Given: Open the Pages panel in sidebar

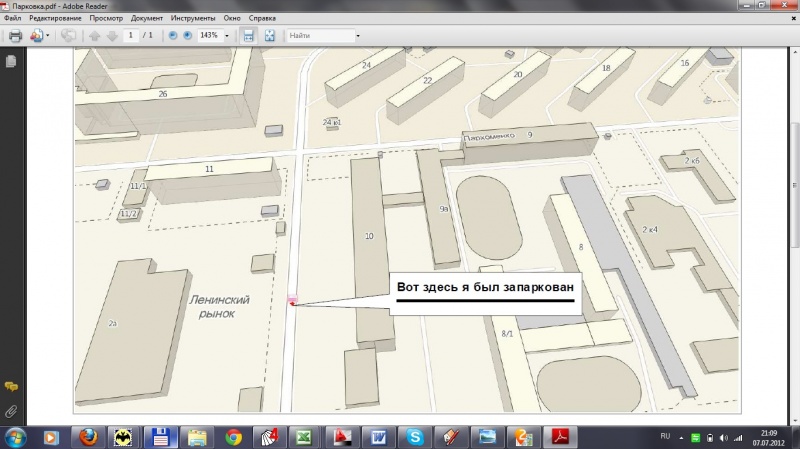Looking at the screenshot, I should (11, 61).
